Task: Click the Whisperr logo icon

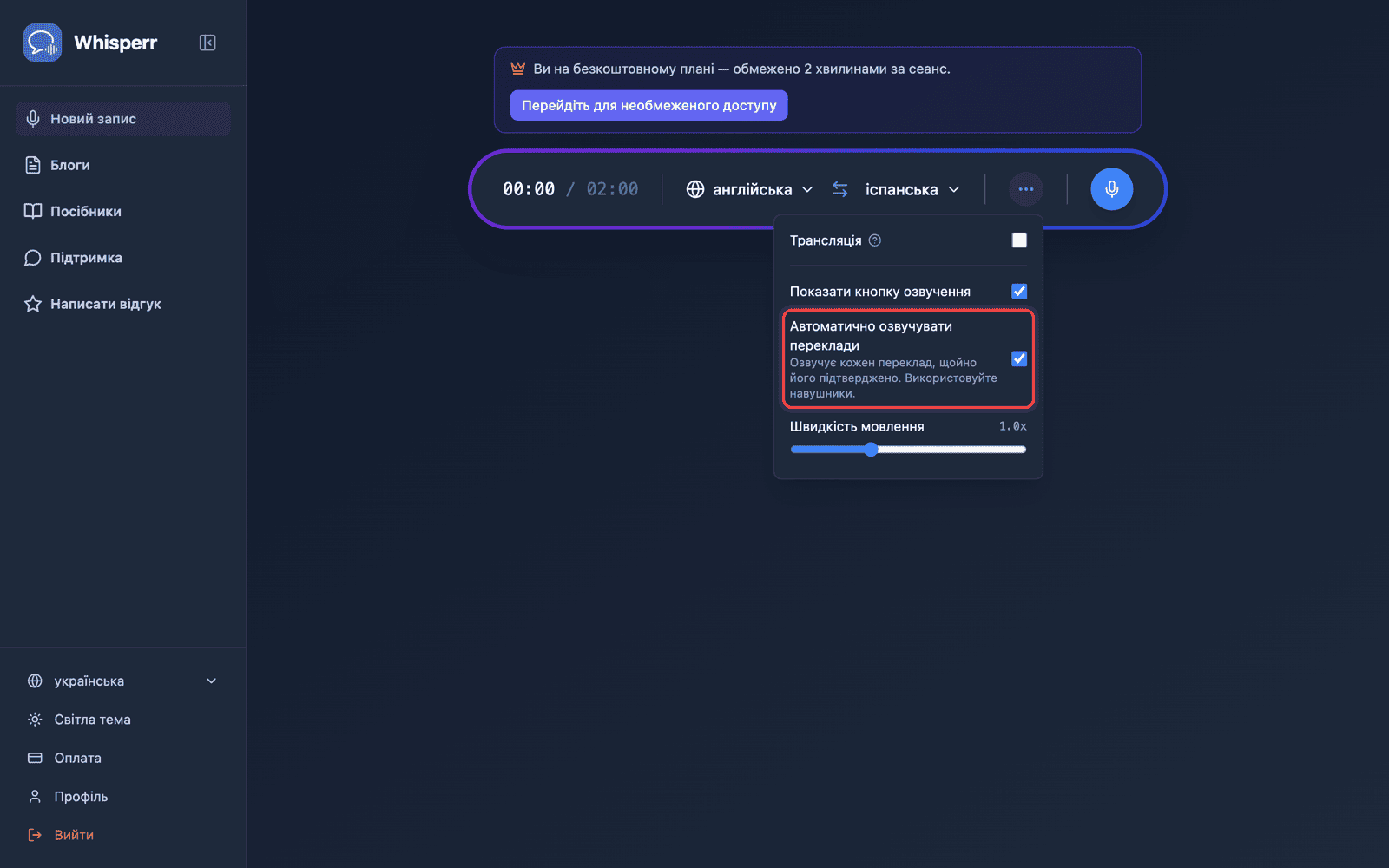Action: [43, 43]
